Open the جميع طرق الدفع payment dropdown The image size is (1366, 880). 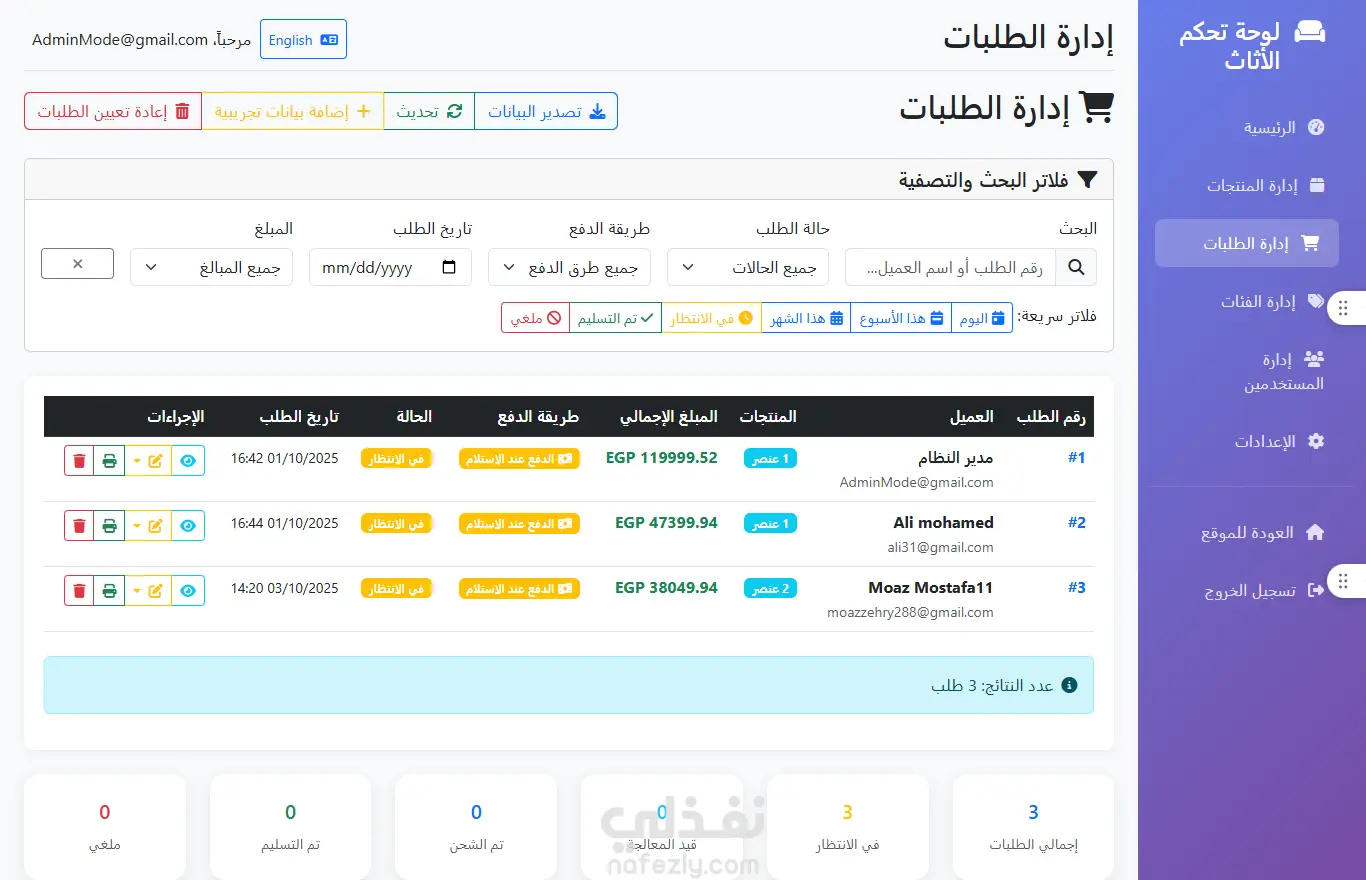[x=570, y=267]
